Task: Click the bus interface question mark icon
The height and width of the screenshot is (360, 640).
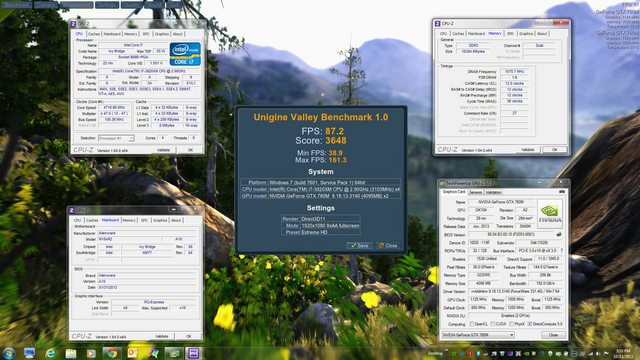Action: tap(562, 251)
